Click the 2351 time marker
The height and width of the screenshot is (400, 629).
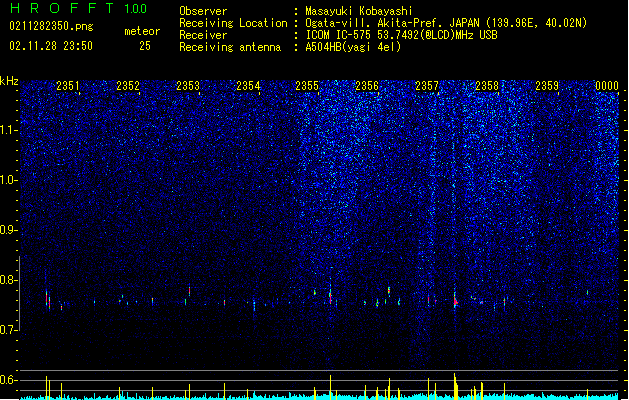click(x=68, y=86)
